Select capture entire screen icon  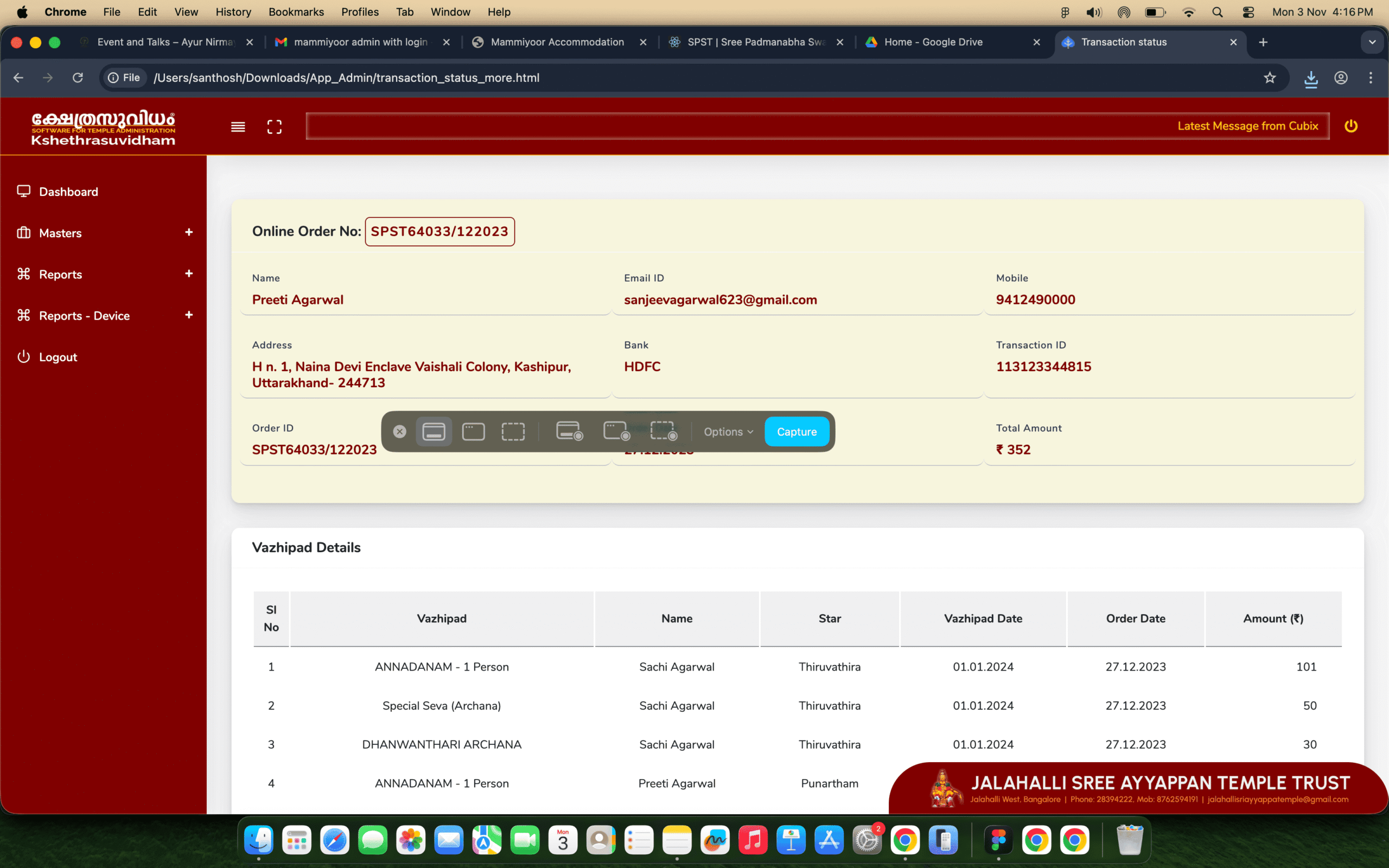434,432
